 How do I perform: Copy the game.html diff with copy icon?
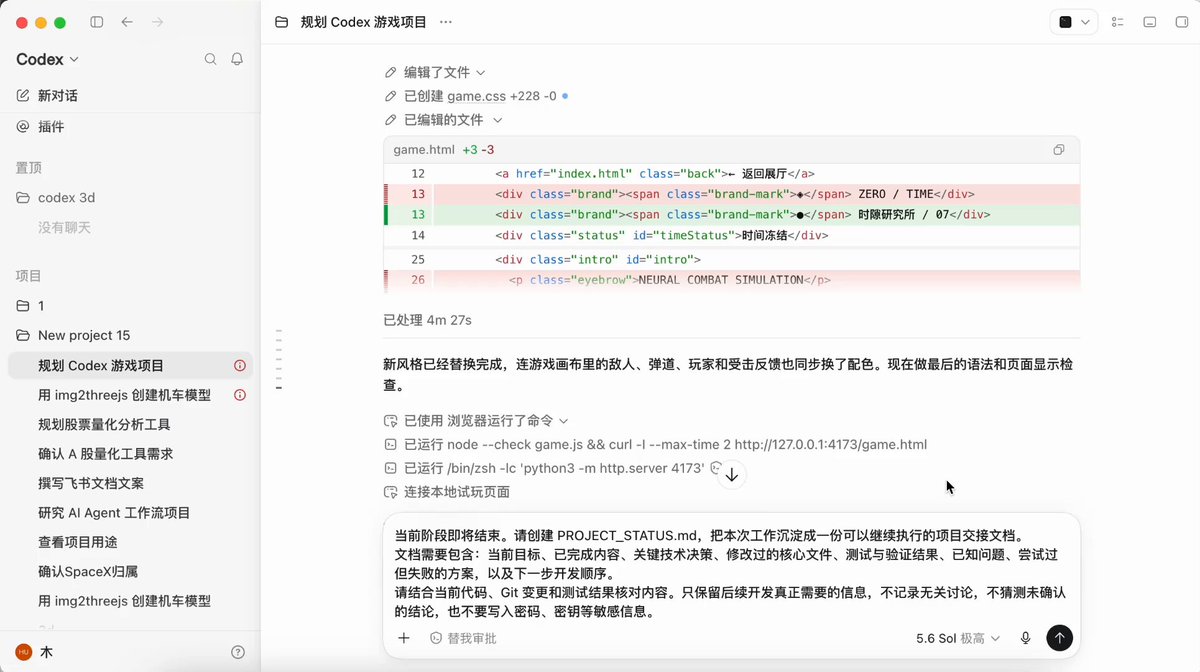click(x=1059, y=150)
